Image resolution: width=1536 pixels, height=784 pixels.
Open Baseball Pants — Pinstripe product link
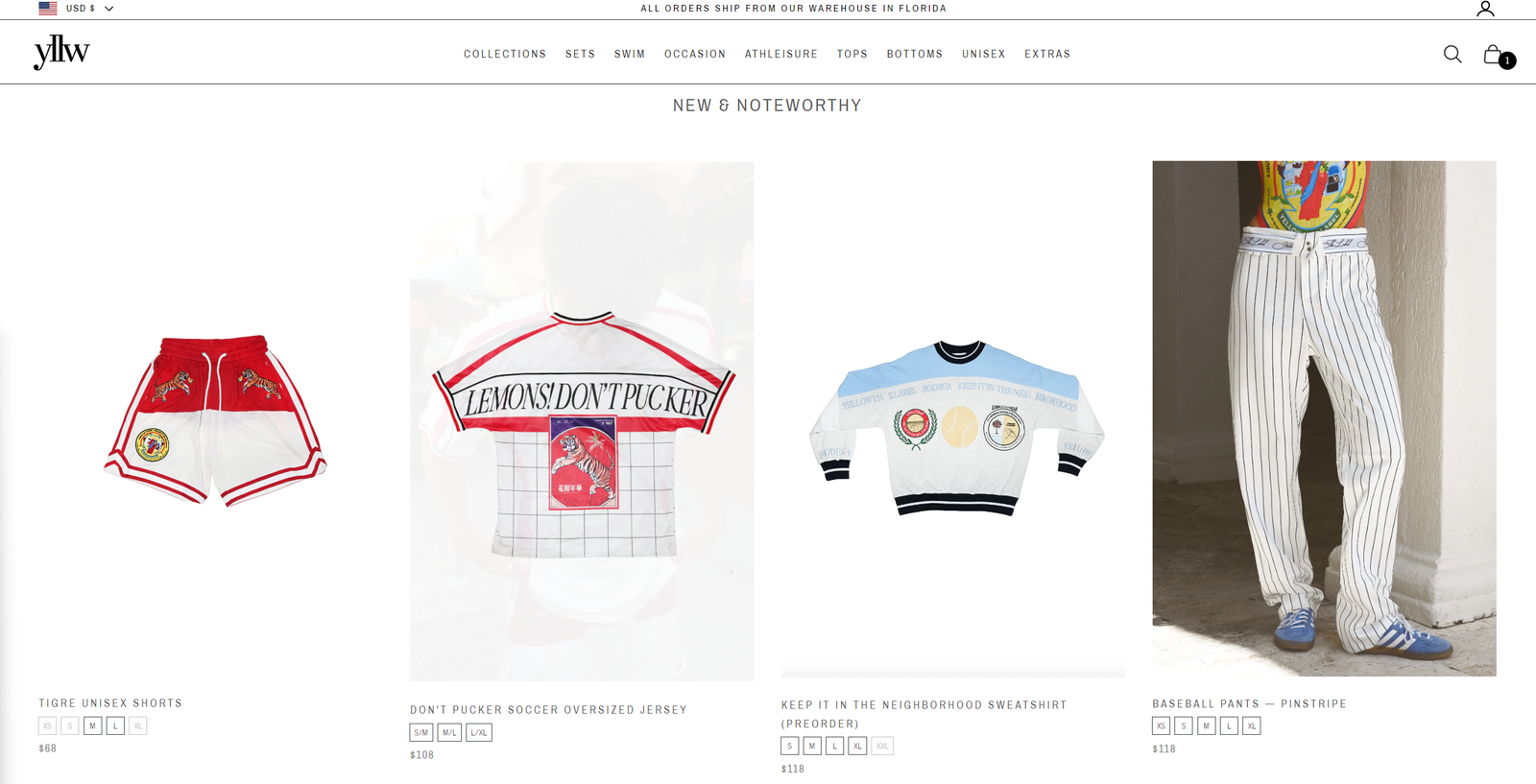(1250, 703)
